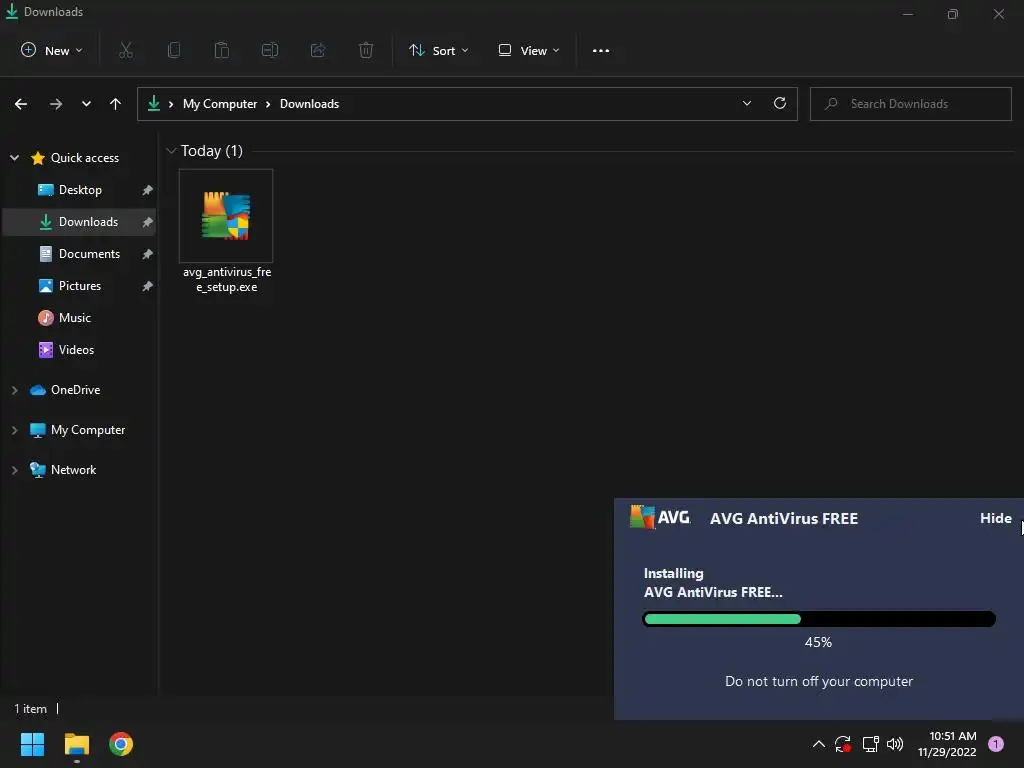Open the Windows Start menu
Viewport: 1024px width, 768px height.
pos(32,744)
